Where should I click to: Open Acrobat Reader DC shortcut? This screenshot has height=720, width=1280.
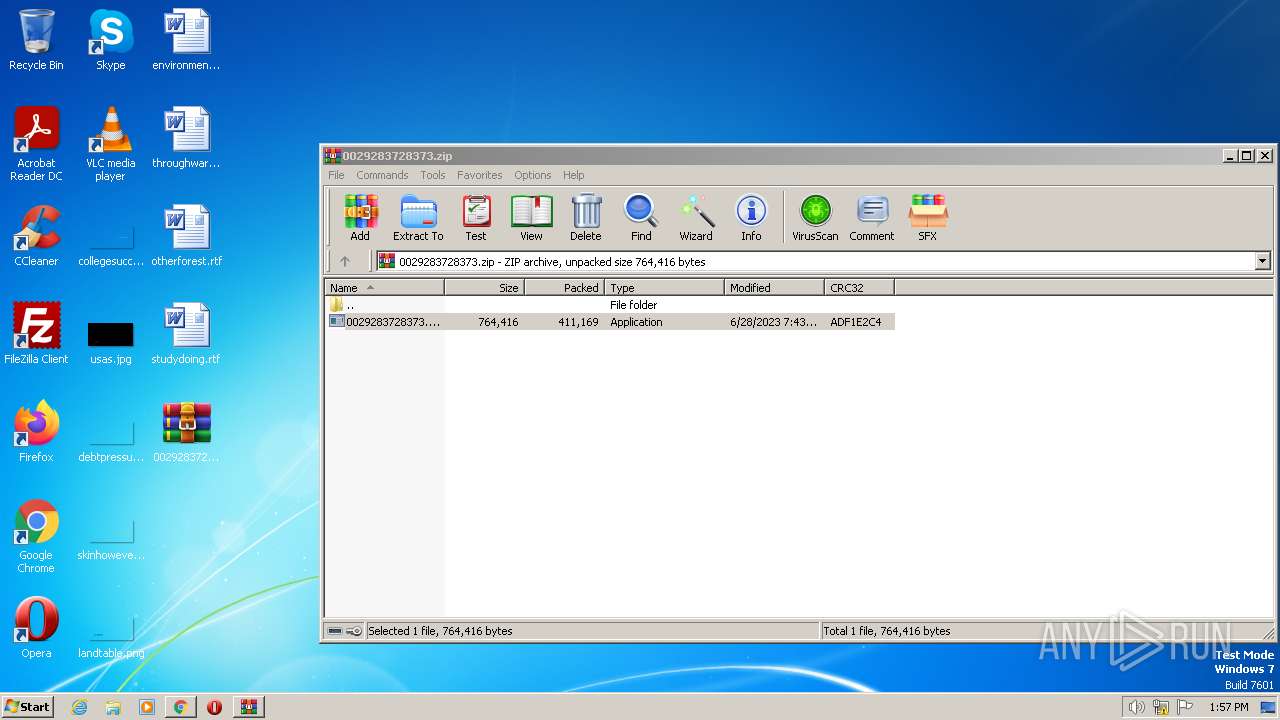36,146
